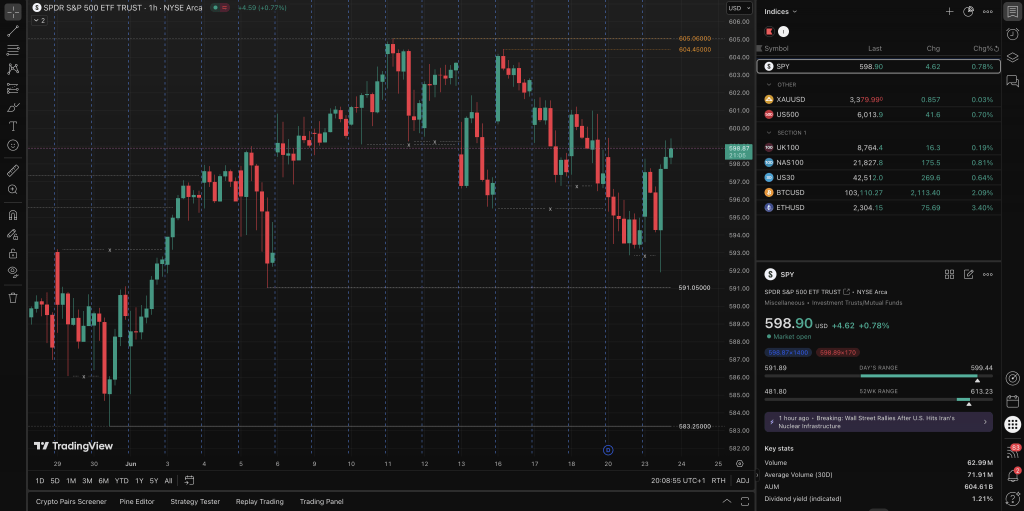1024x511 pixels.
Task: Open the chart patterns drawing tool
Action: pos(12,69)
